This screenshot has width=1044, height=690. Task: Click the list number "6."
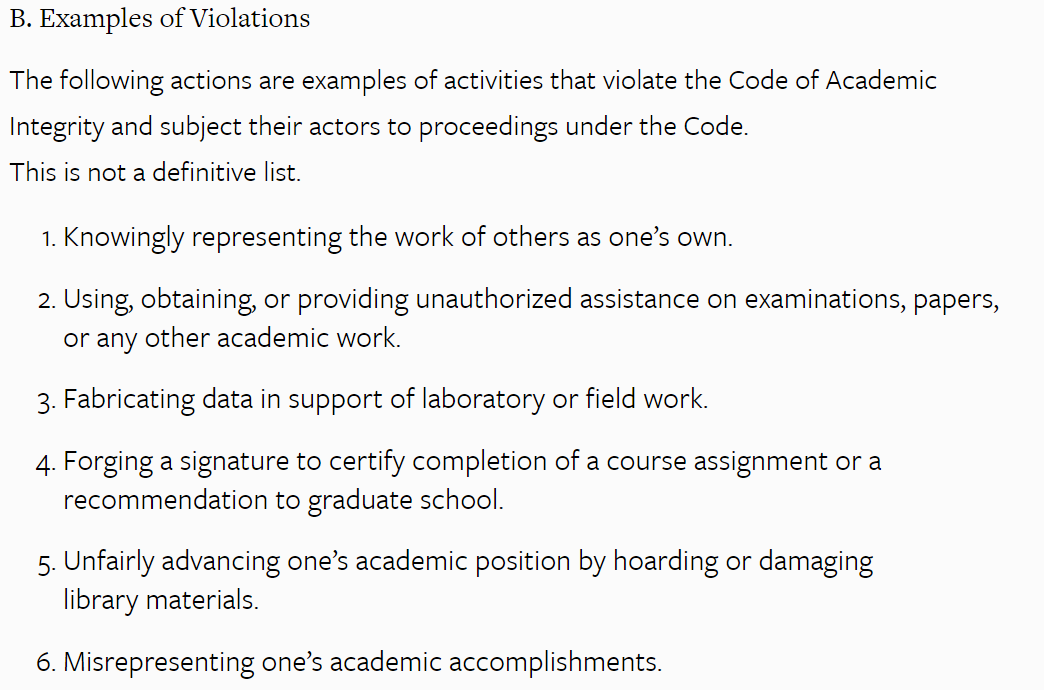[x=47, y=662]
